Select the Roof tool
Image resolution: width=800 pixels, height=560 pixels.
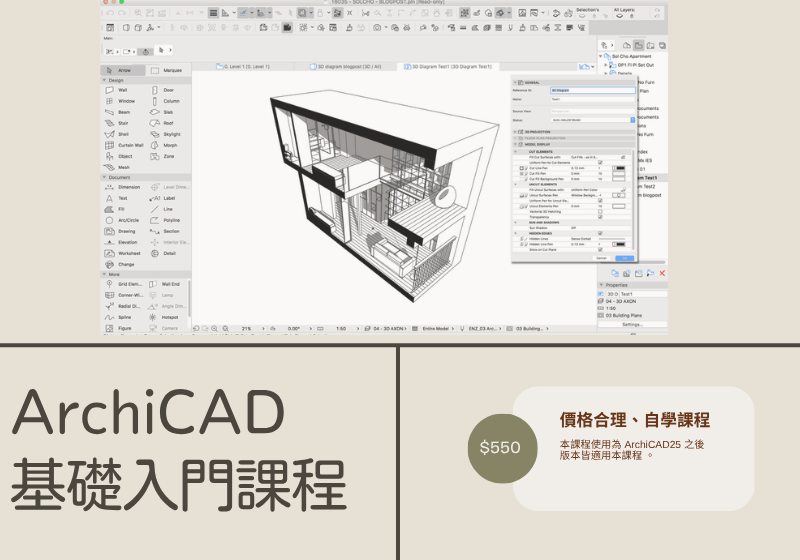162,123
